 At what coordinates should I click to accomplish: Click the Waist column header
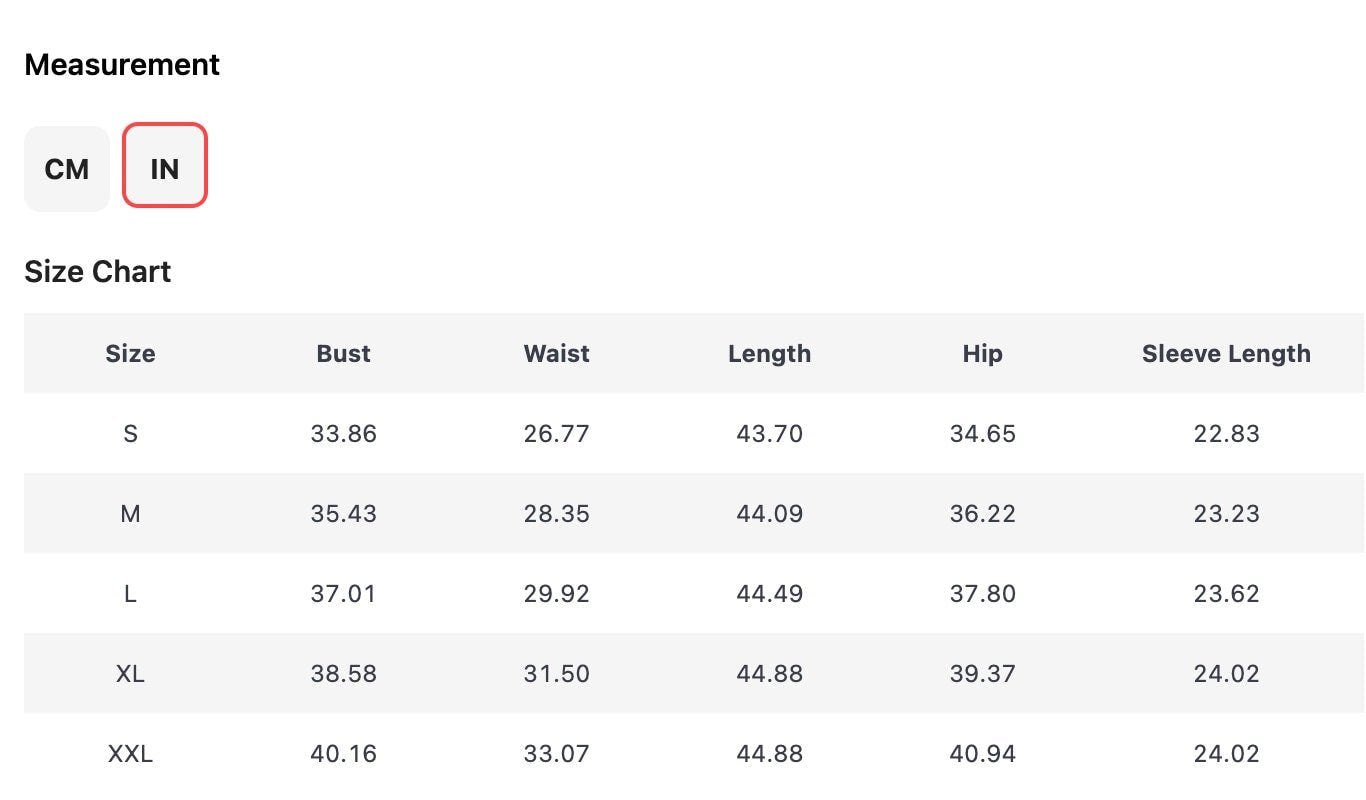pos(556,353)
